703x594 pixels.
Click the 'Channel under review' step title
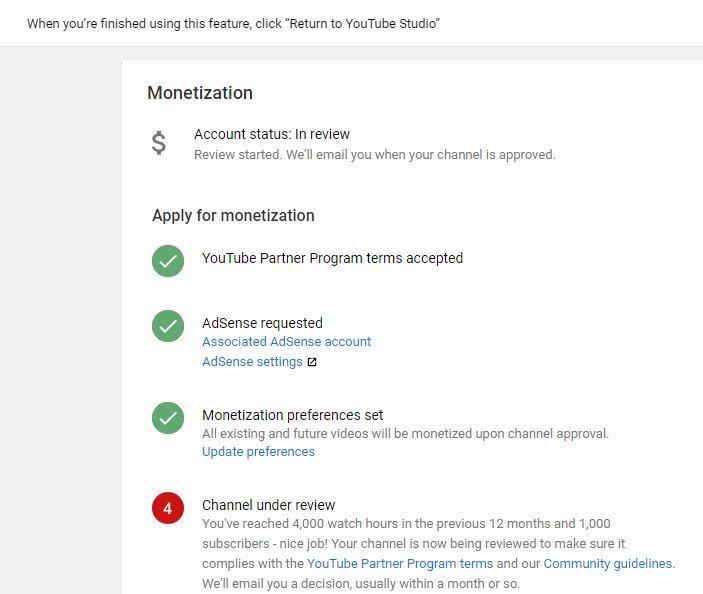click(x=269, y=505)
